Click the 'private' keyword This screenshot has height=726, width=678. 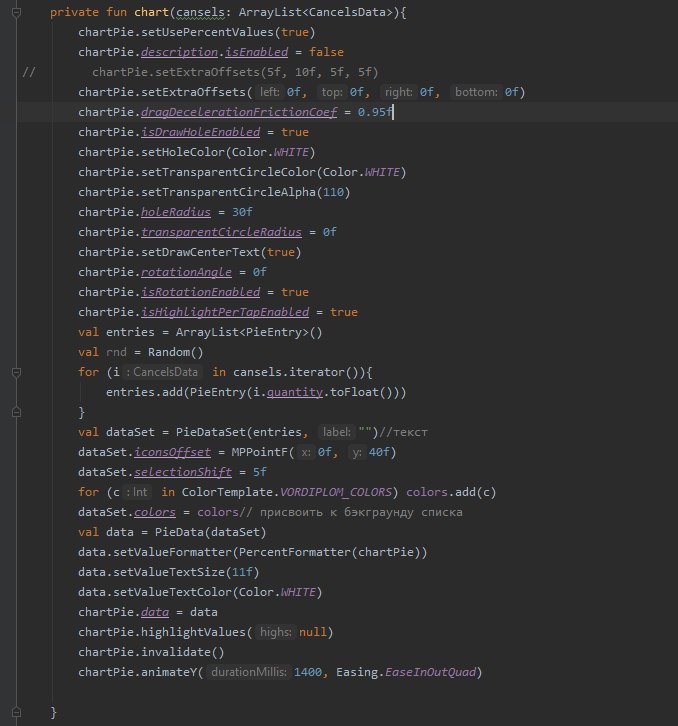pyautogui.click(x=75, y=13)
